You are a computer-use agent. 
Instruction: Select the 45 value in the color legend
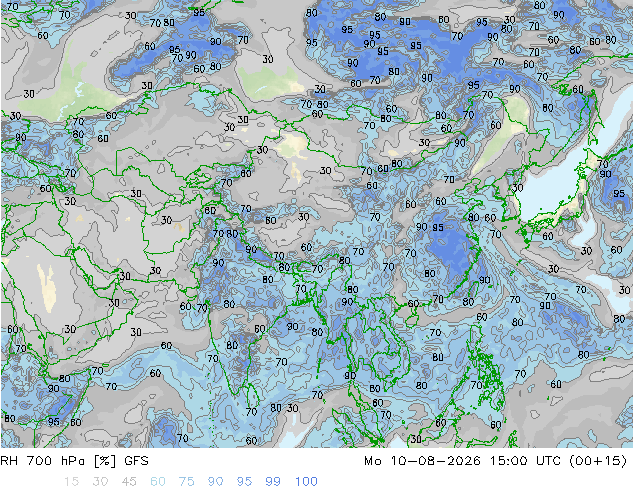point(129,482)
